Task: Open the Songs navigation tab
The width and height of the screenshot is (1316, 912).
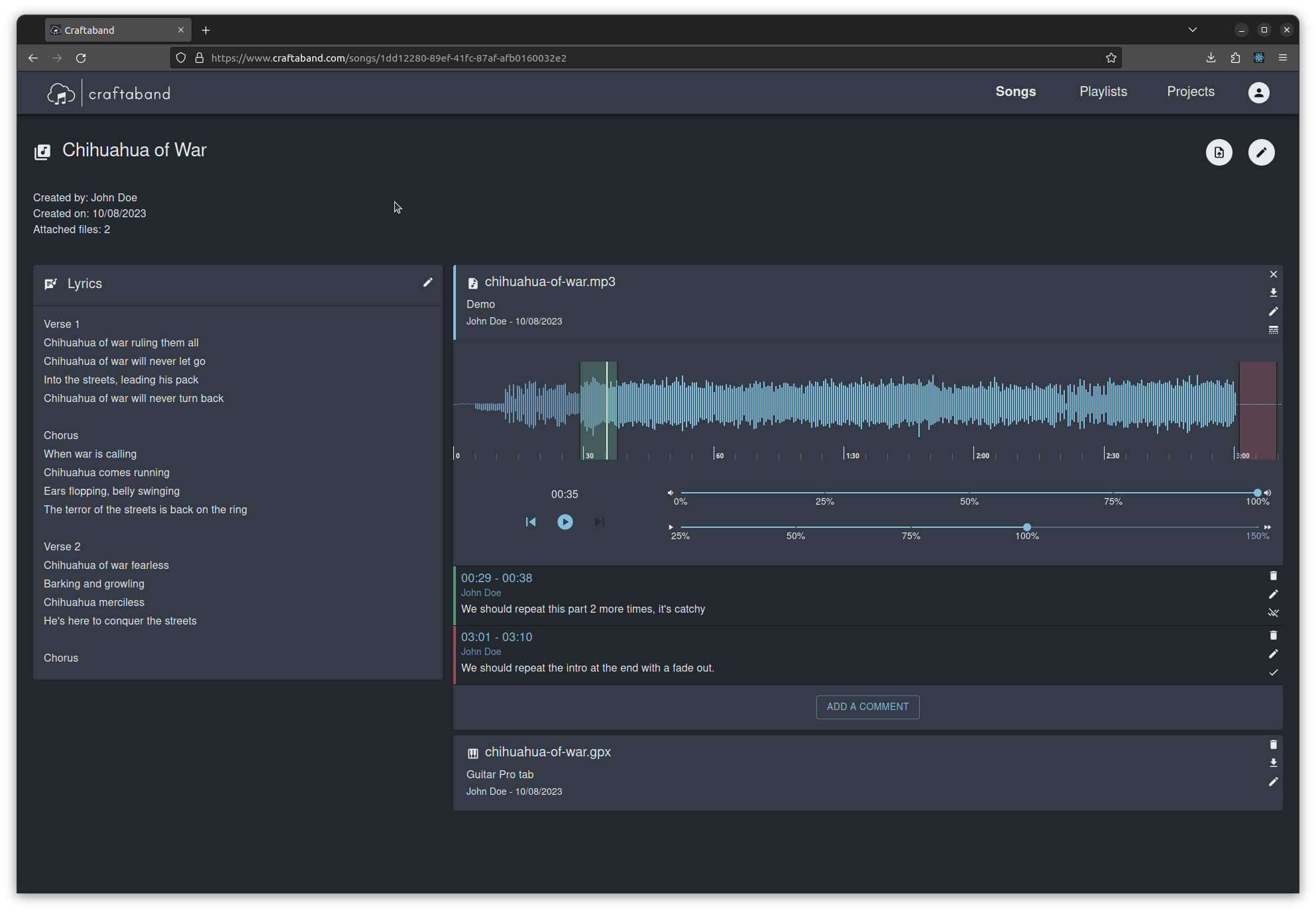Action: 1015,92
